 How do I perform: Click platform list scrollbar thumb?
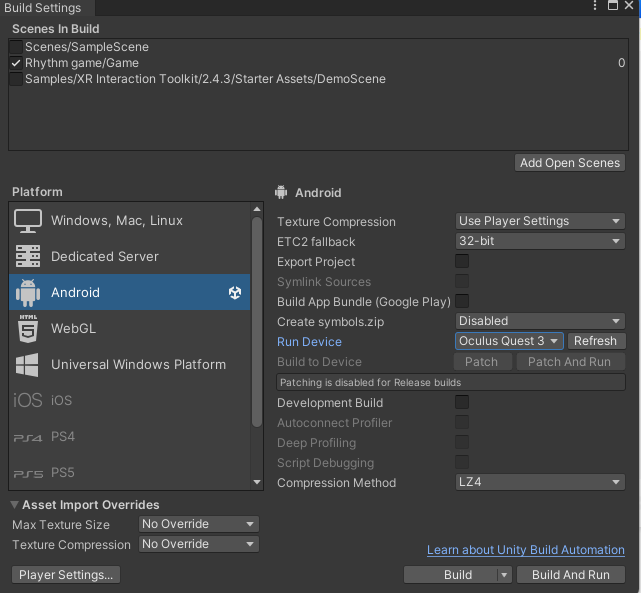[x=257, y=322]
